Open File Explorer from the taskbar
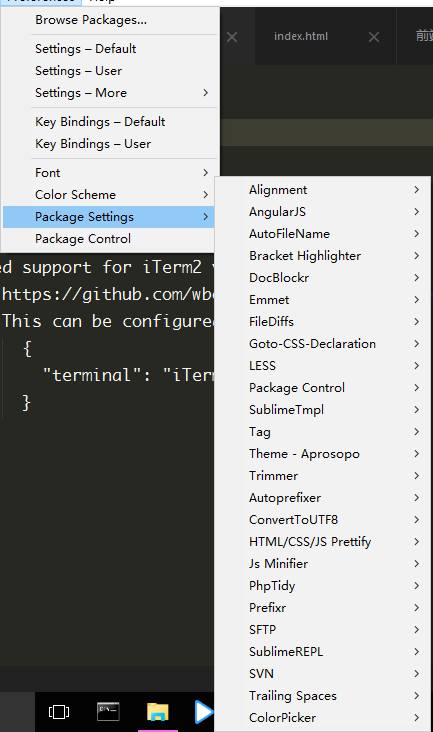The height and width of the screenshot is (732, 433). [x=158, y=712]
